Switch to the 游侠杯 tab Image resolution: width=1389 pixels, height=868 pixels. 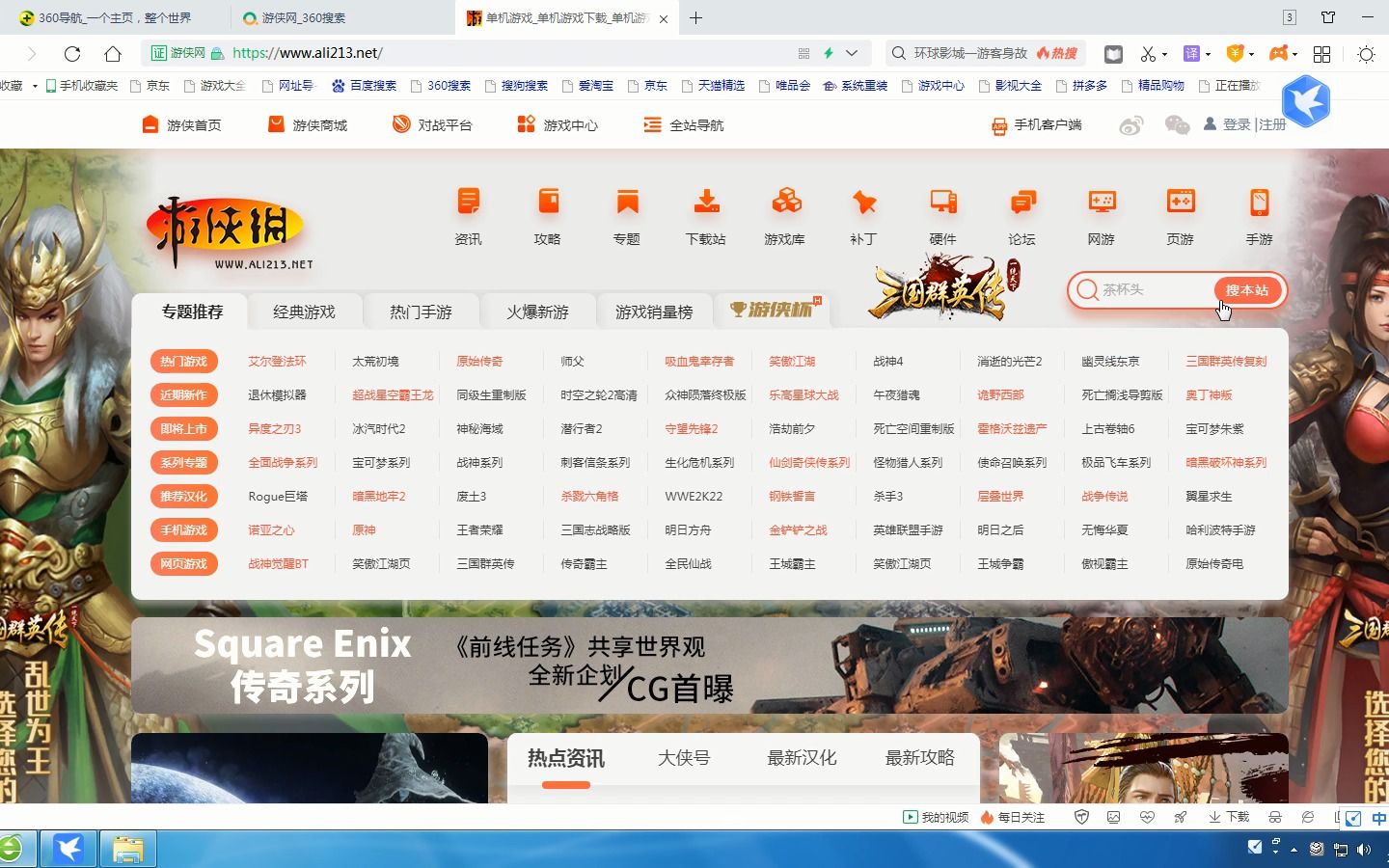pos(772,310)
